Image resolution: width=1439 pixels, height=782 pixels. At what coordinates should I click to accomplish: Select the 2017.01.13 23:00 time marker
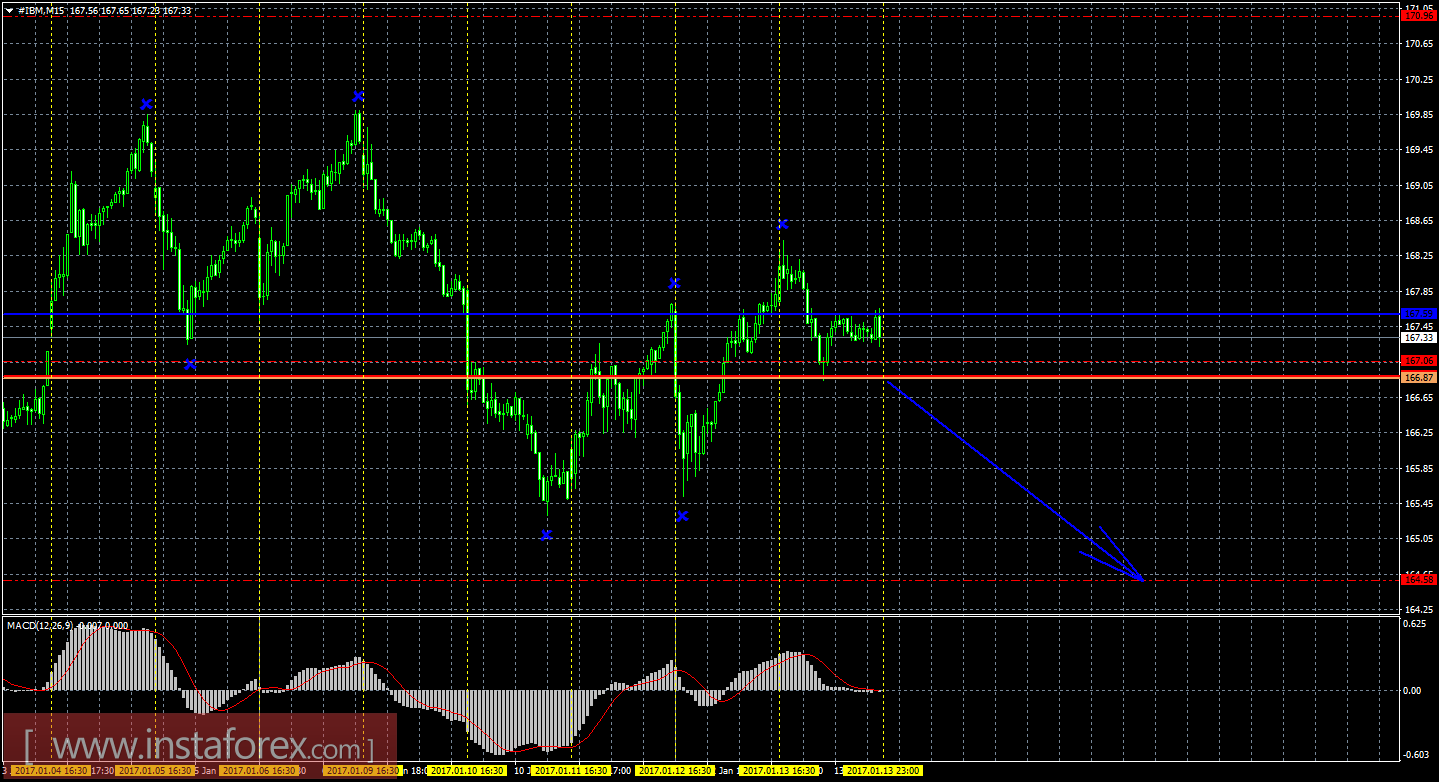pyautogui.click(x=883, y=771)
